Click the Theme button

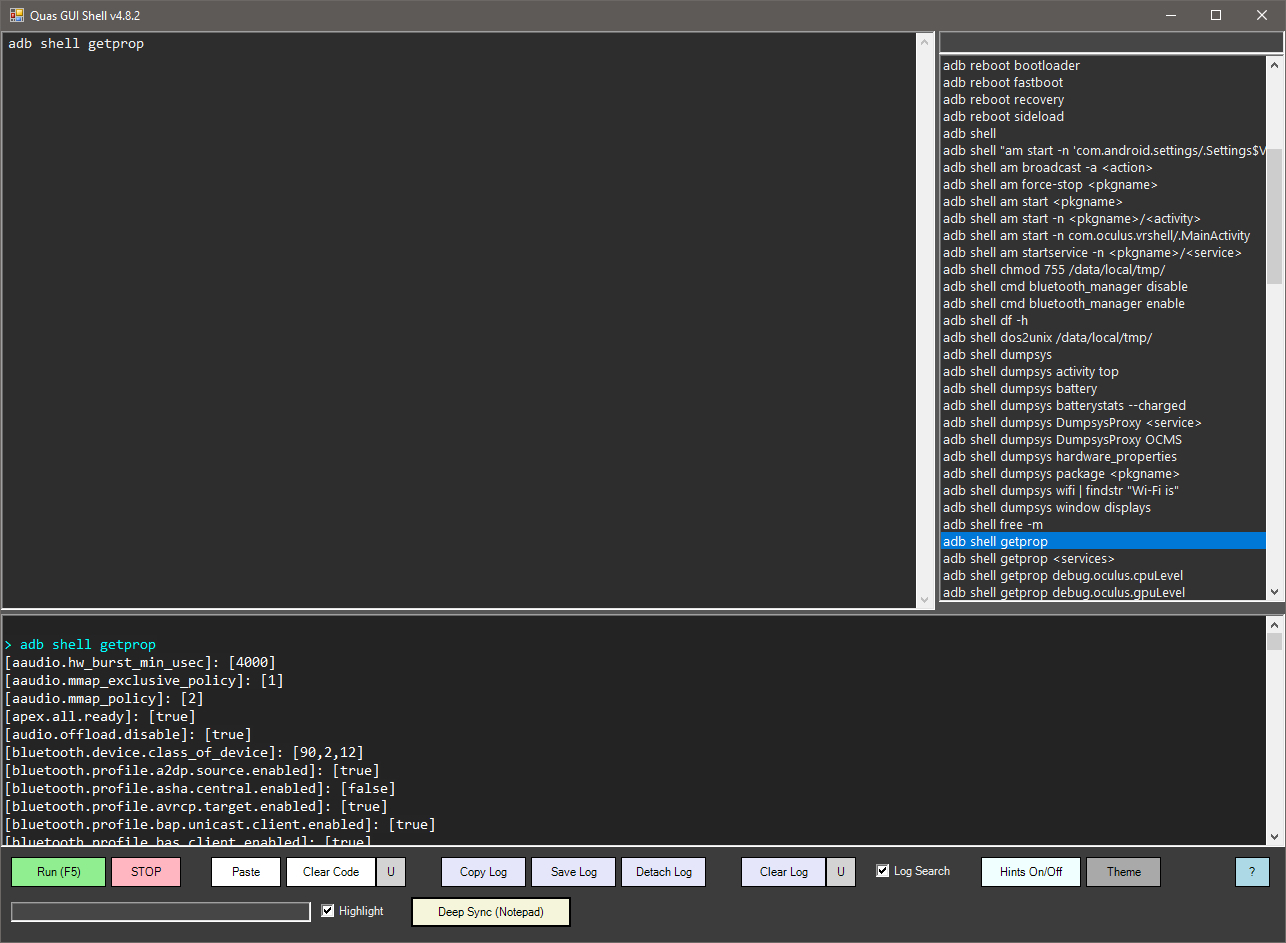click(1124, 872)
